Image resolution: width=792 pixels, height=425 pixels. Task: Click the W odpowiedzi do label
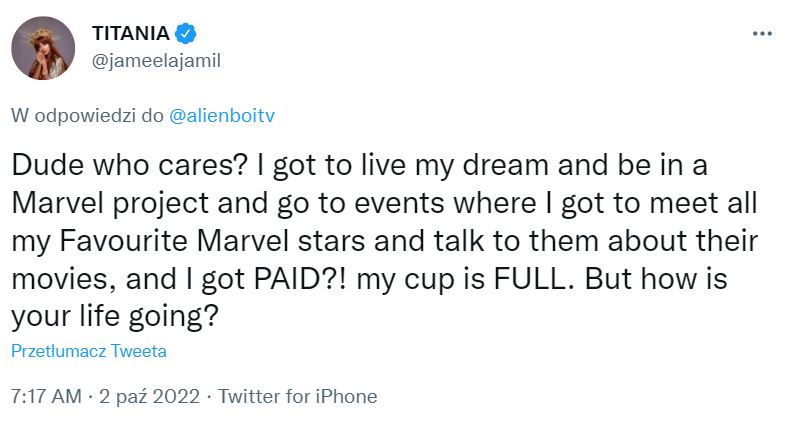[x=87, y=114]
